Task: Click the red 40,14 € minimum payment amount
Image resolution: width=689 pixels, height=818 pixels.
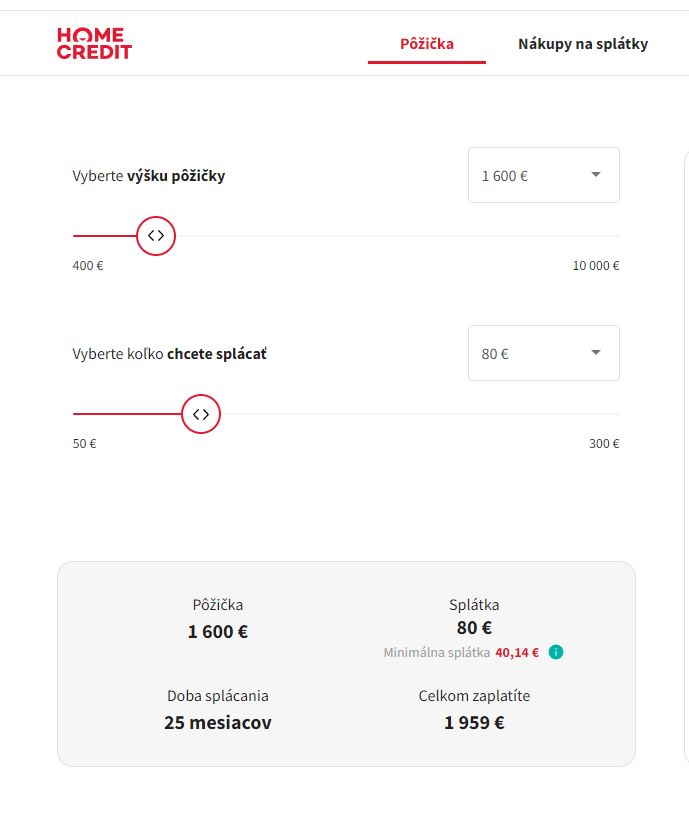Action: pyautogui.click(x=517, y=653)
